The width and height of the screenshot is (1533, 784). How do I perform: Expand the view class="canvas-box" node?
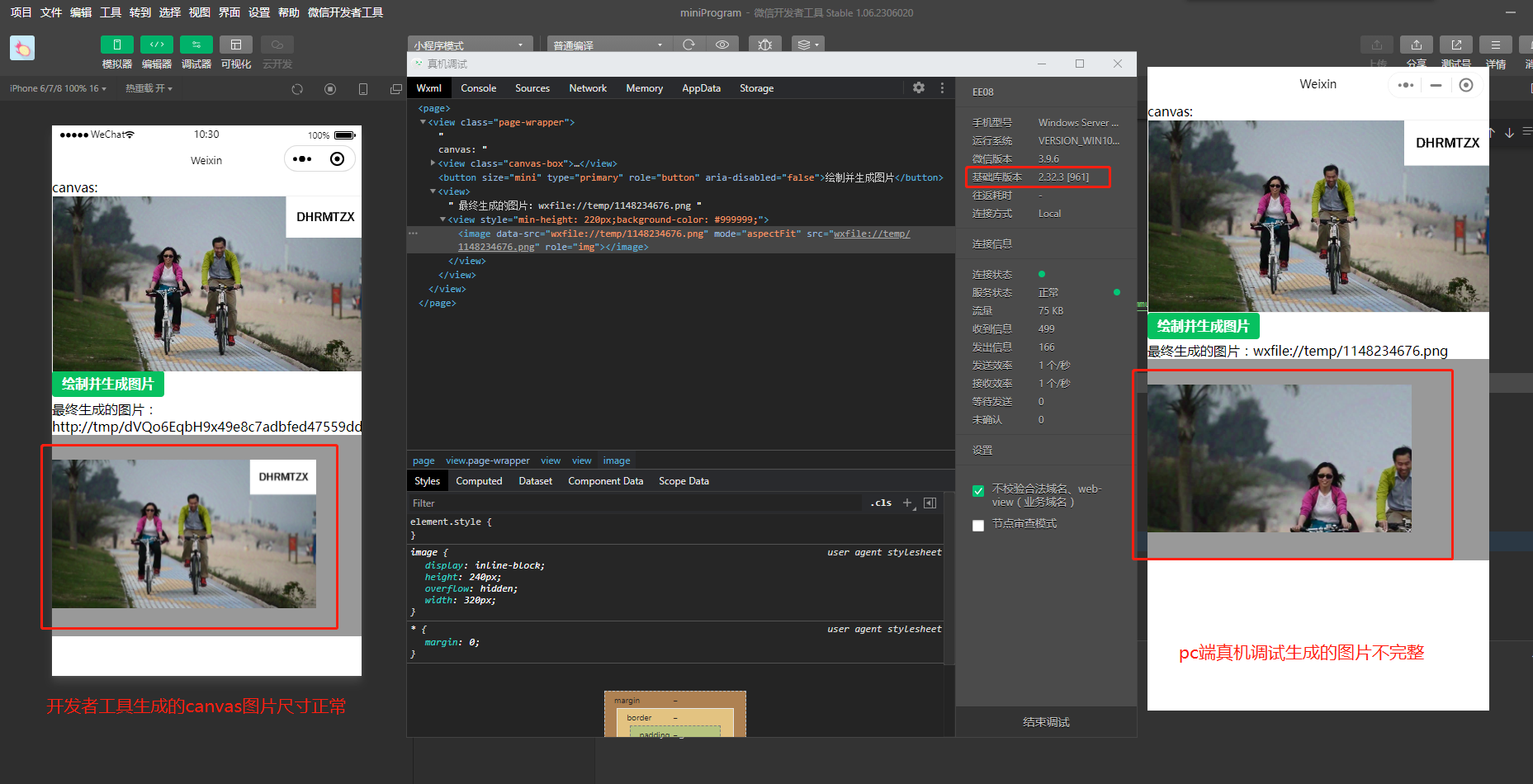click(x=433, y=163)
